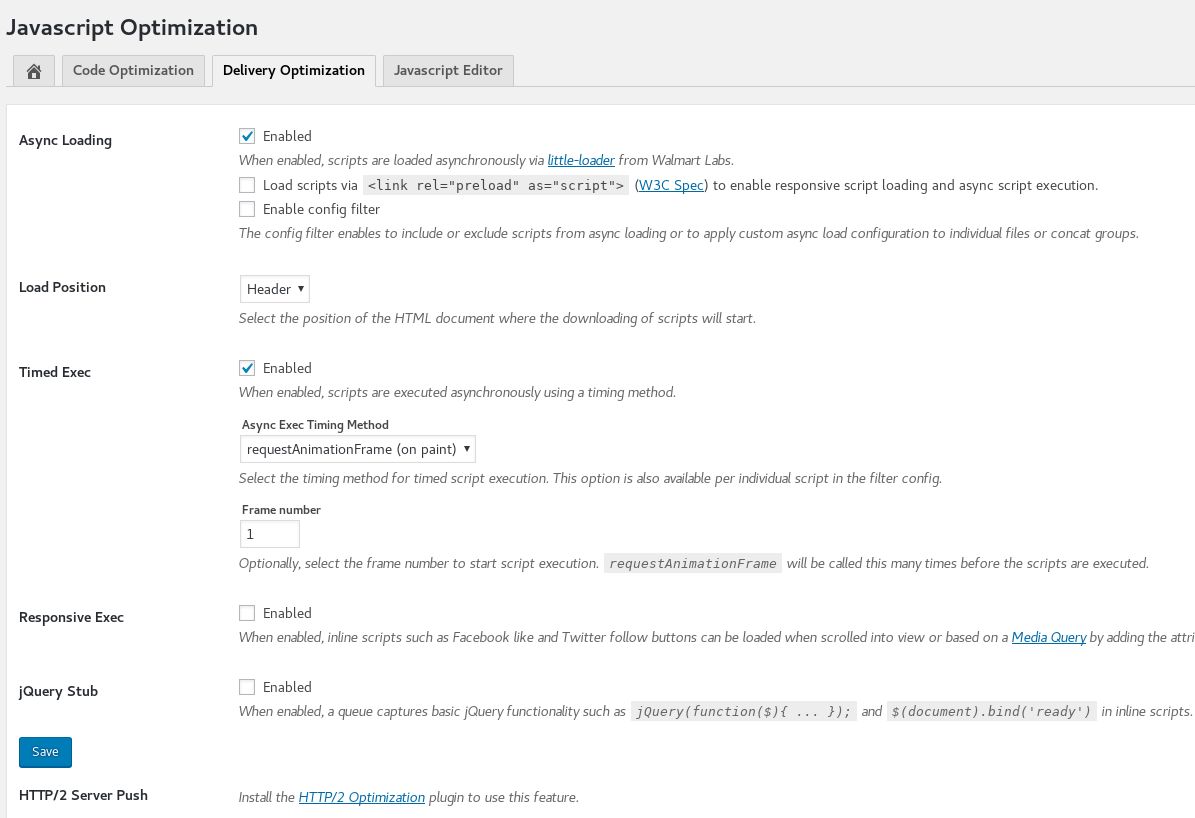
Task: Enable load scripts via link preload
Action: [247, 185]
